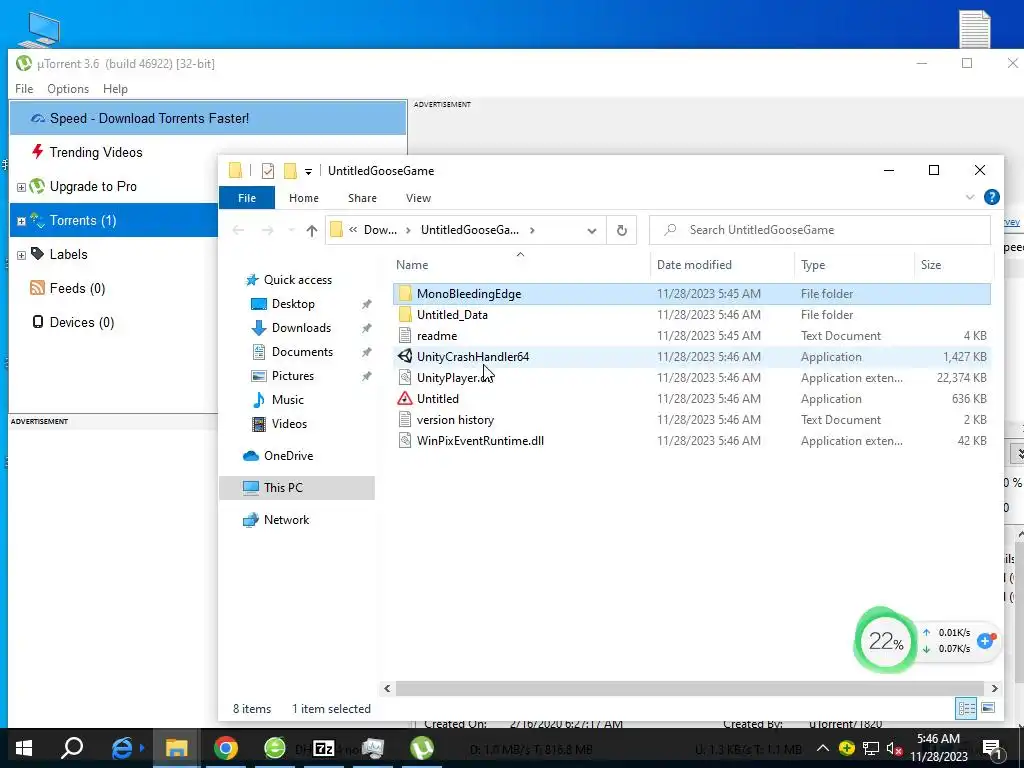This screenshot has height=768, width=1024.
Task: Open uTorrent from the taskbar
Action: [422, 748]
